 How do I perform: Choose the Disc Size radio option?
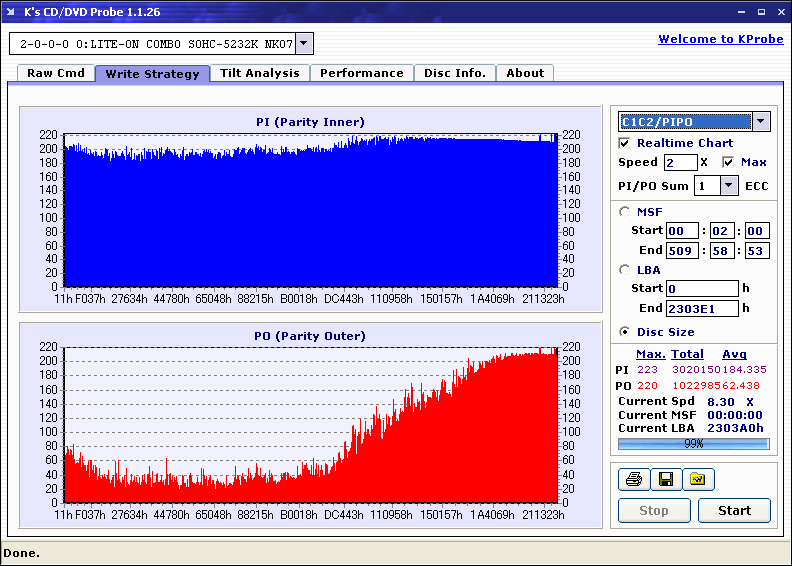pos(625,332)
